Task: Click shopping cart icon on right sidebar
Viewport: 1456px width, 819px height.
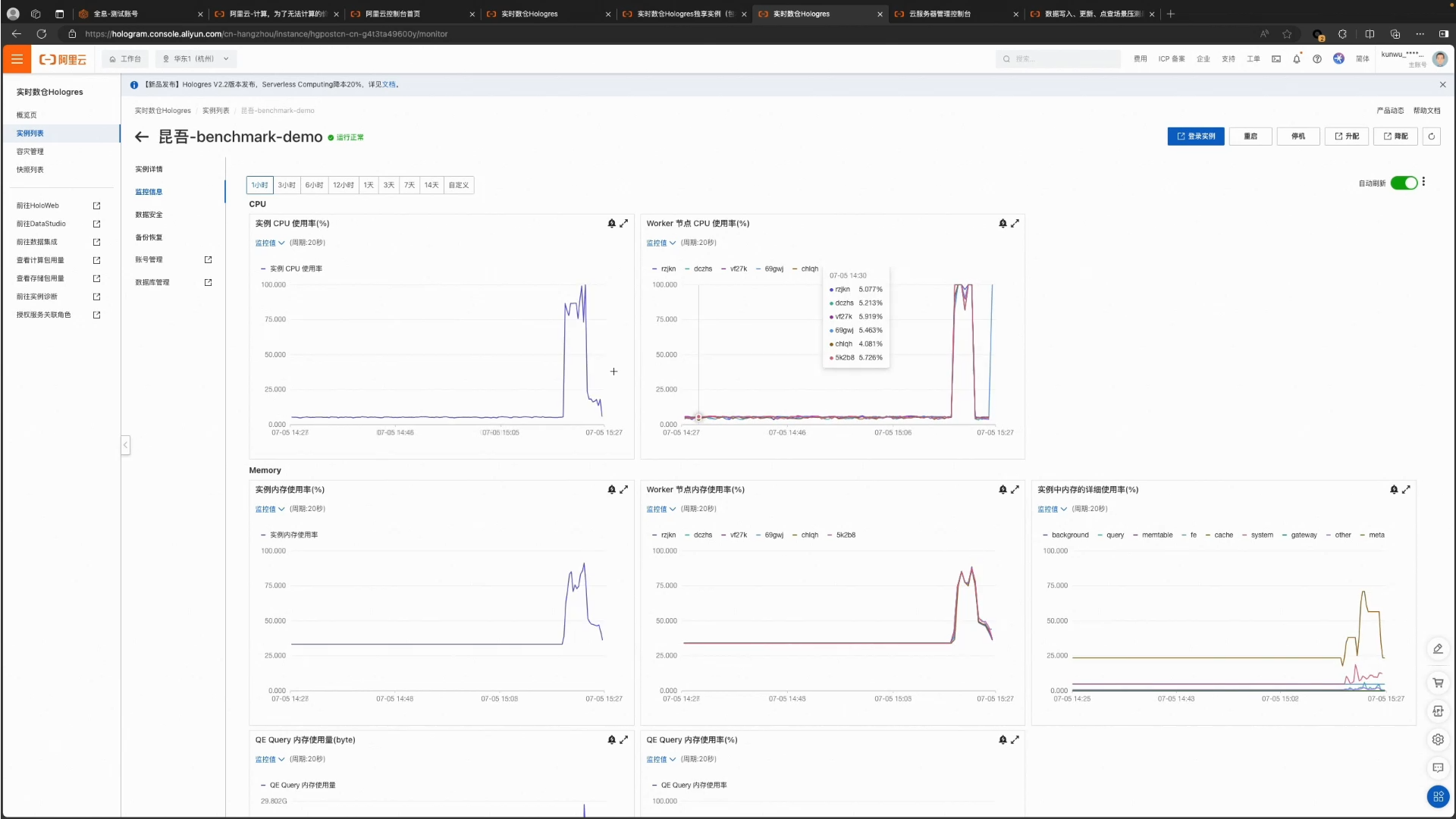Action: (1438, 682)
